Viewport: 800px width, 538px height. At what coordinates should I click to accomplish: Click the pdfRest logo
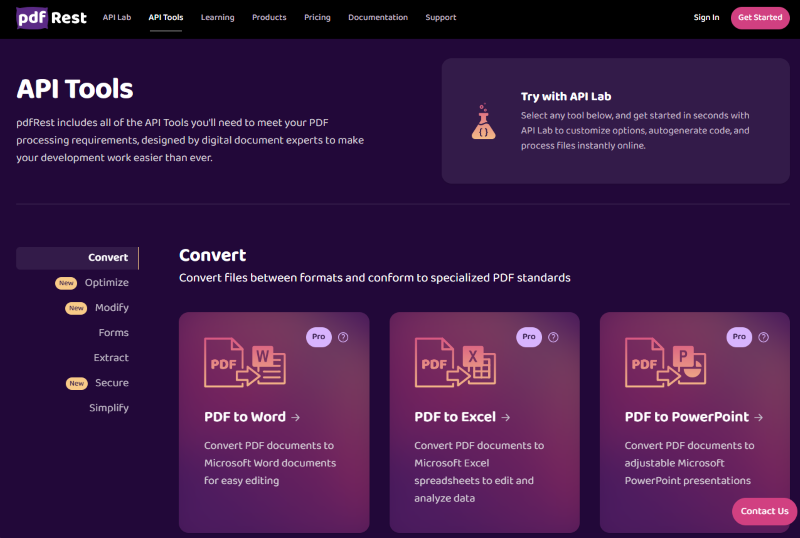click(52, 18)
